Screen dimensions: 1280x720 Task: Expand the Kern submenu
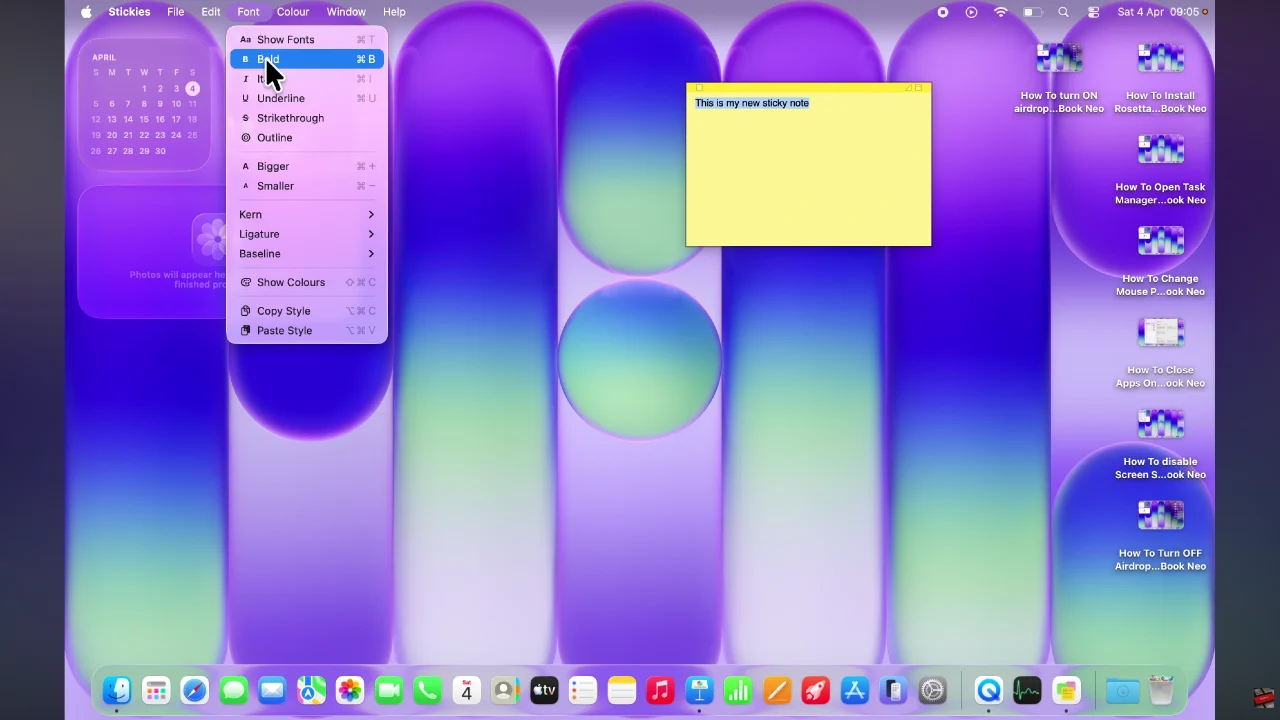250,214
